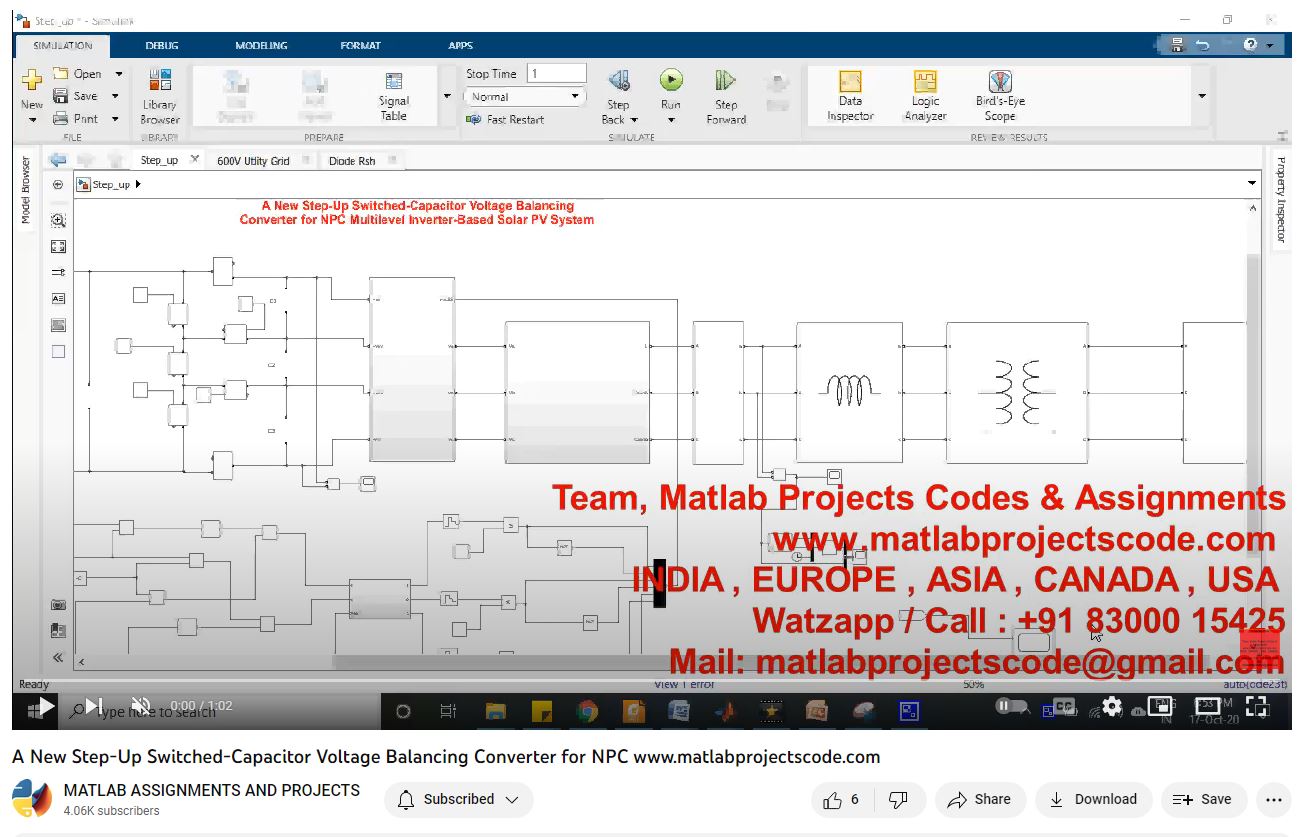This screenshot has width=1304, height=837.
Task: Open the Signal Table
Action: point(394,95)
